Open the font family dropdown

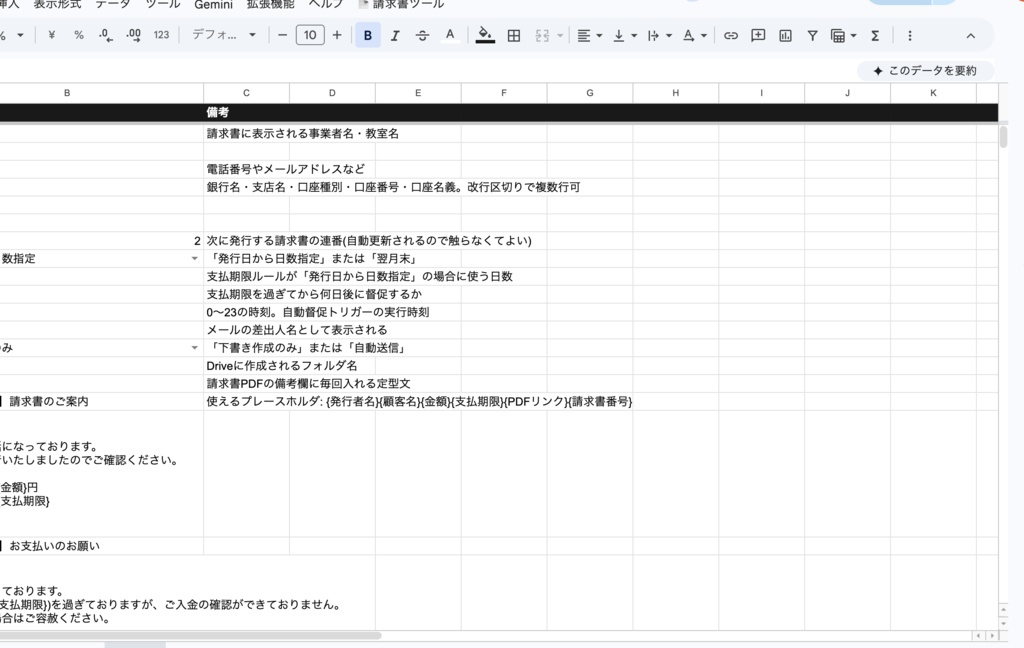[223, 35]
